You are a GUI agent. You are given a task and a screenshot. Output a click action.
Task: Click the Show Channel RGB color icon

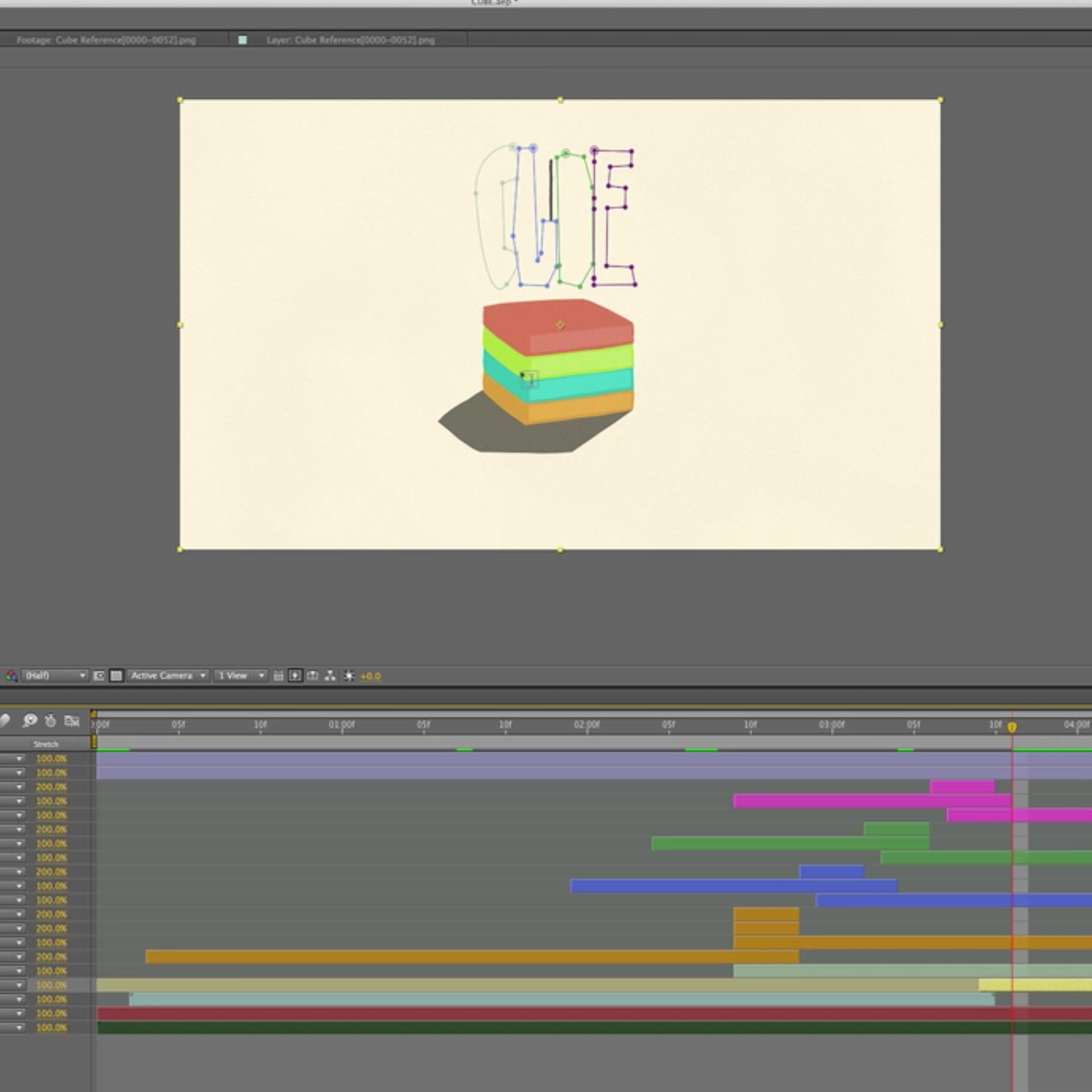pos(11,675)
